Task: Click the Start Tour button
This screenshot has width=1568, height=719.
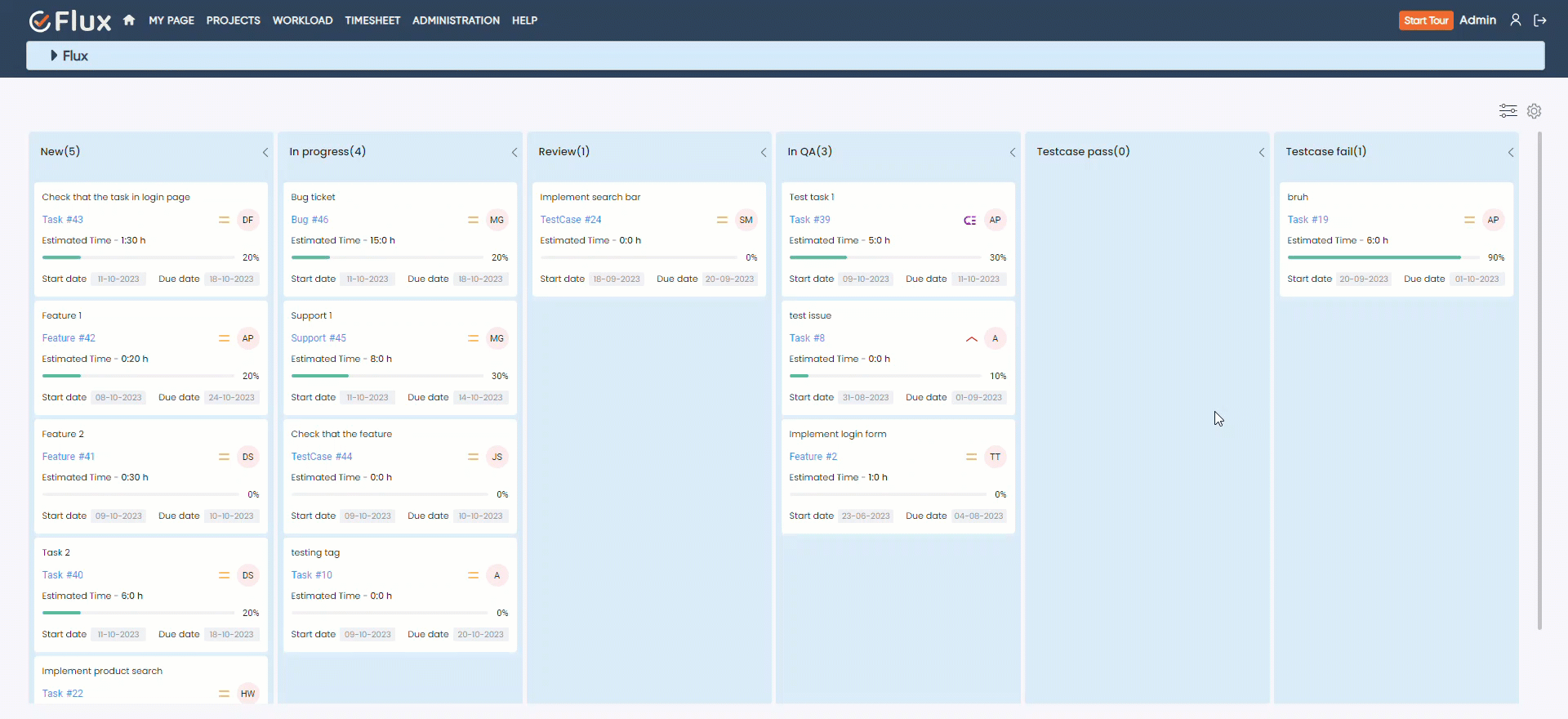Action: point(1426,20)
